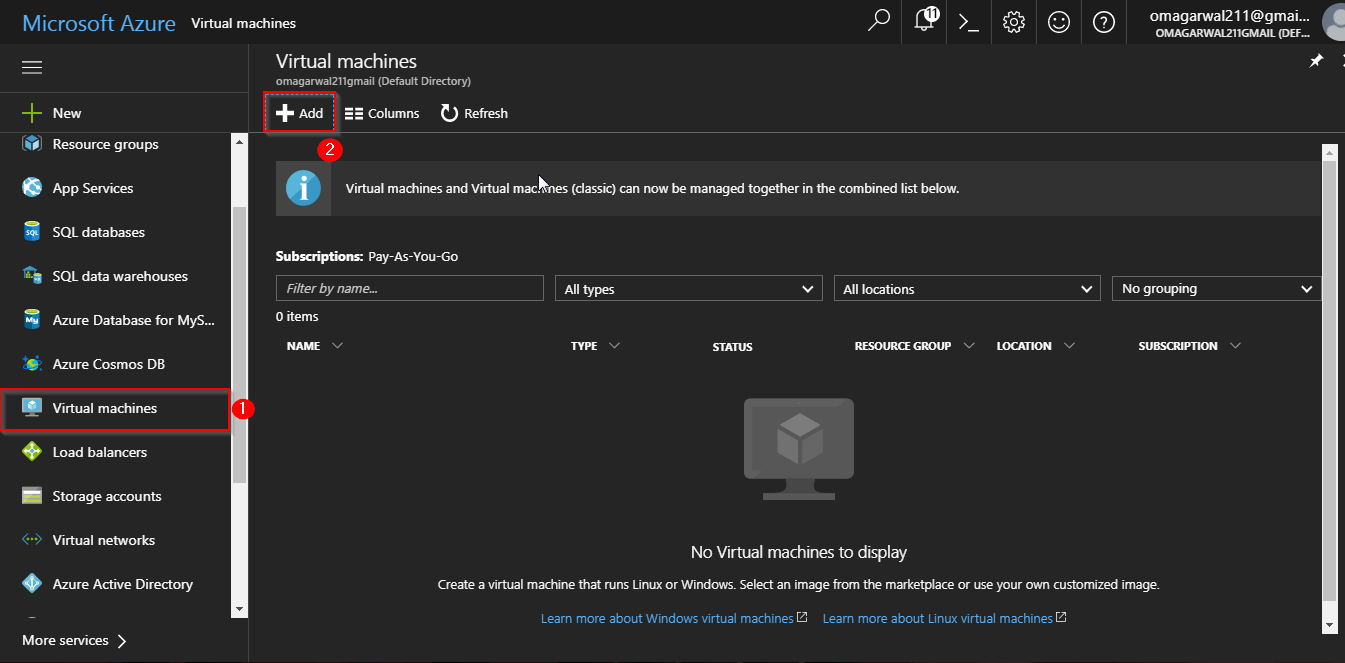Open the All types dropdown

click(689, 289)
